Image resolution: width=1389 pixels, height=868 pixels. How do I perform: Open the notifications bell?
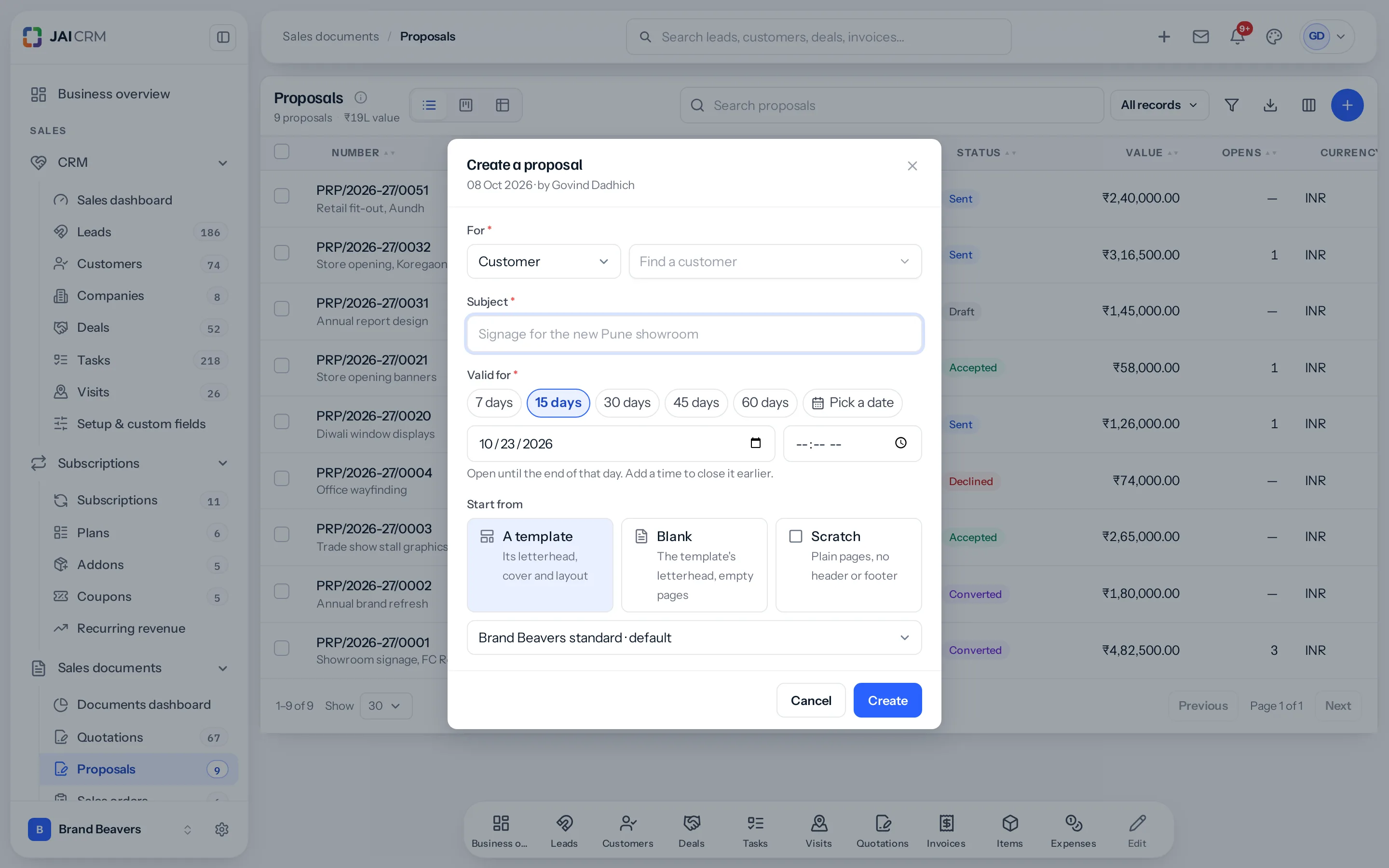click(1237, 37)
